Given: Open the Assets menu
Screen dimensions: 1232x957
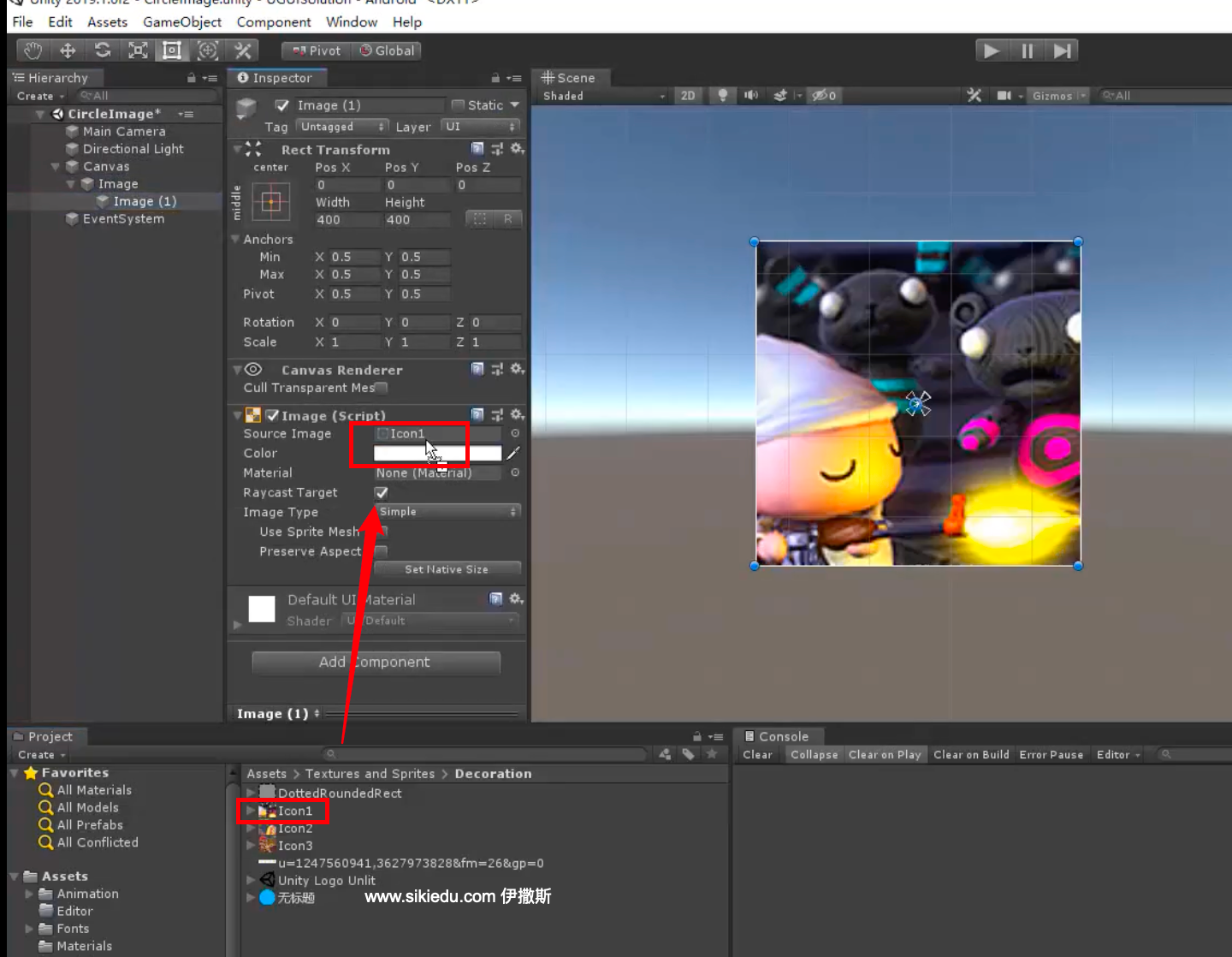Looking at the screenshot, I should point(107,22).
